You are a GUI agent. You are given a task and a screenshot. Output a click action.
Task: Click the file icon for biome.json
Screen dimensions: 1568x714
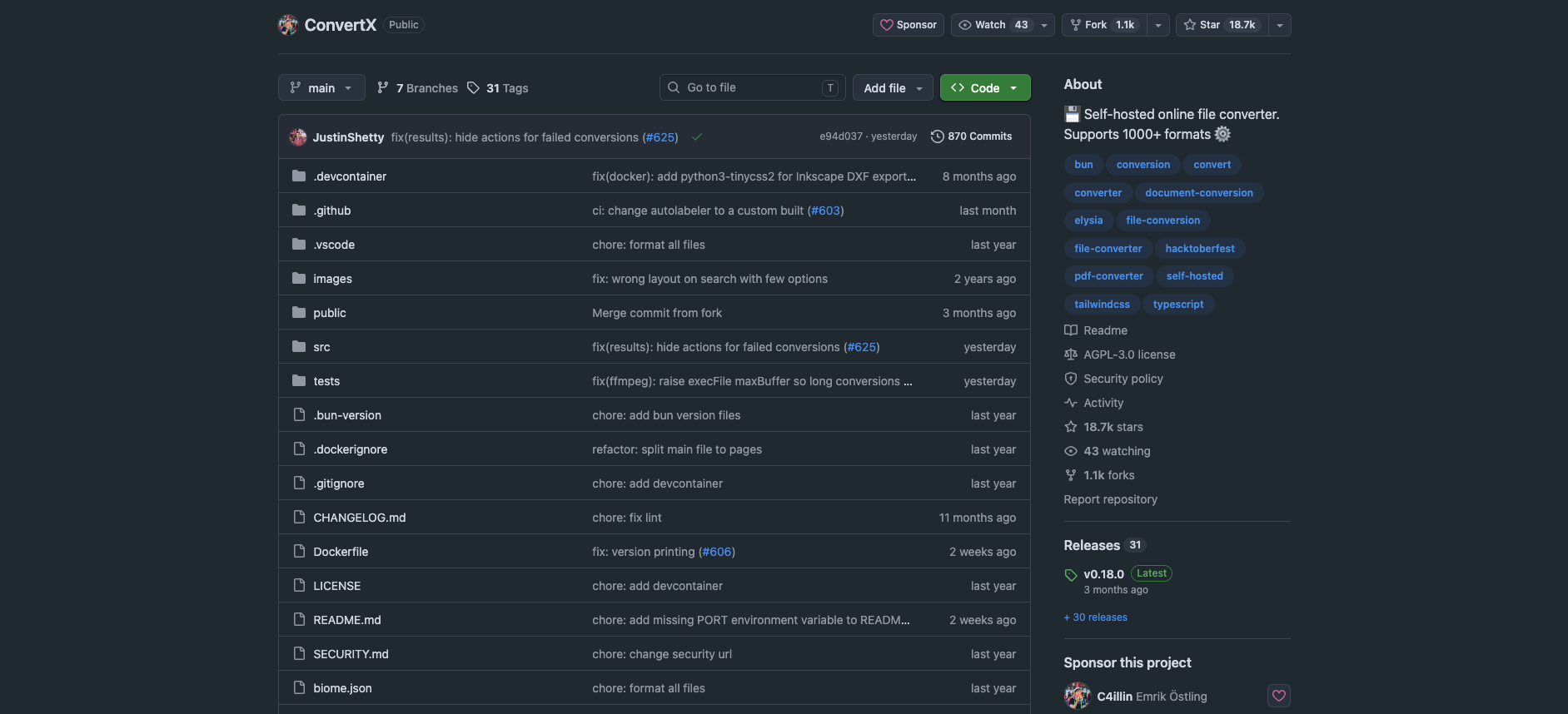pos(299,688)
